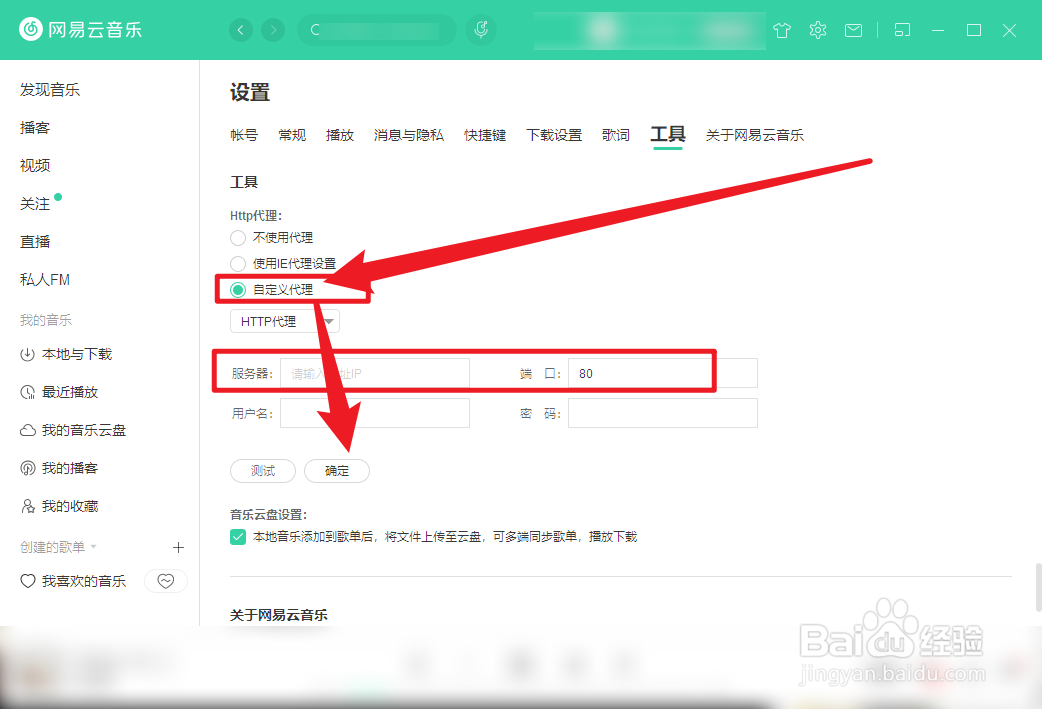Switch to mini mode icon
The height and width of the screenshot is (709, 1042).
[x=902, y=30]
